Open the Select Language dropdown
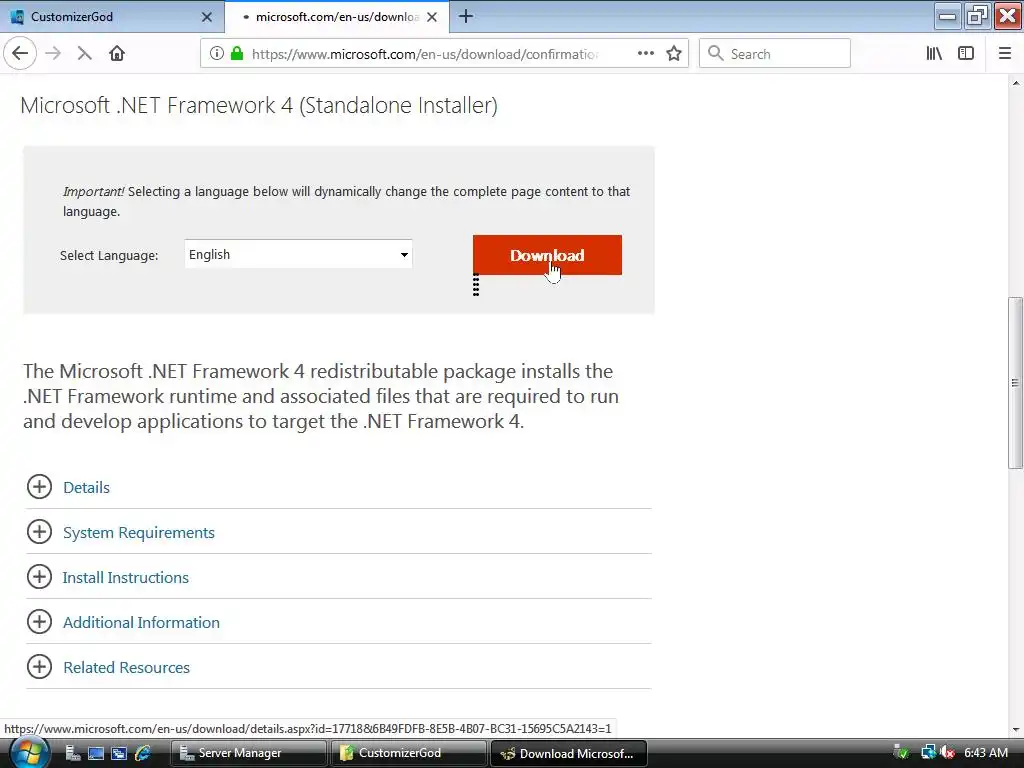The image size is (1024, 768). tap(298, 254)
